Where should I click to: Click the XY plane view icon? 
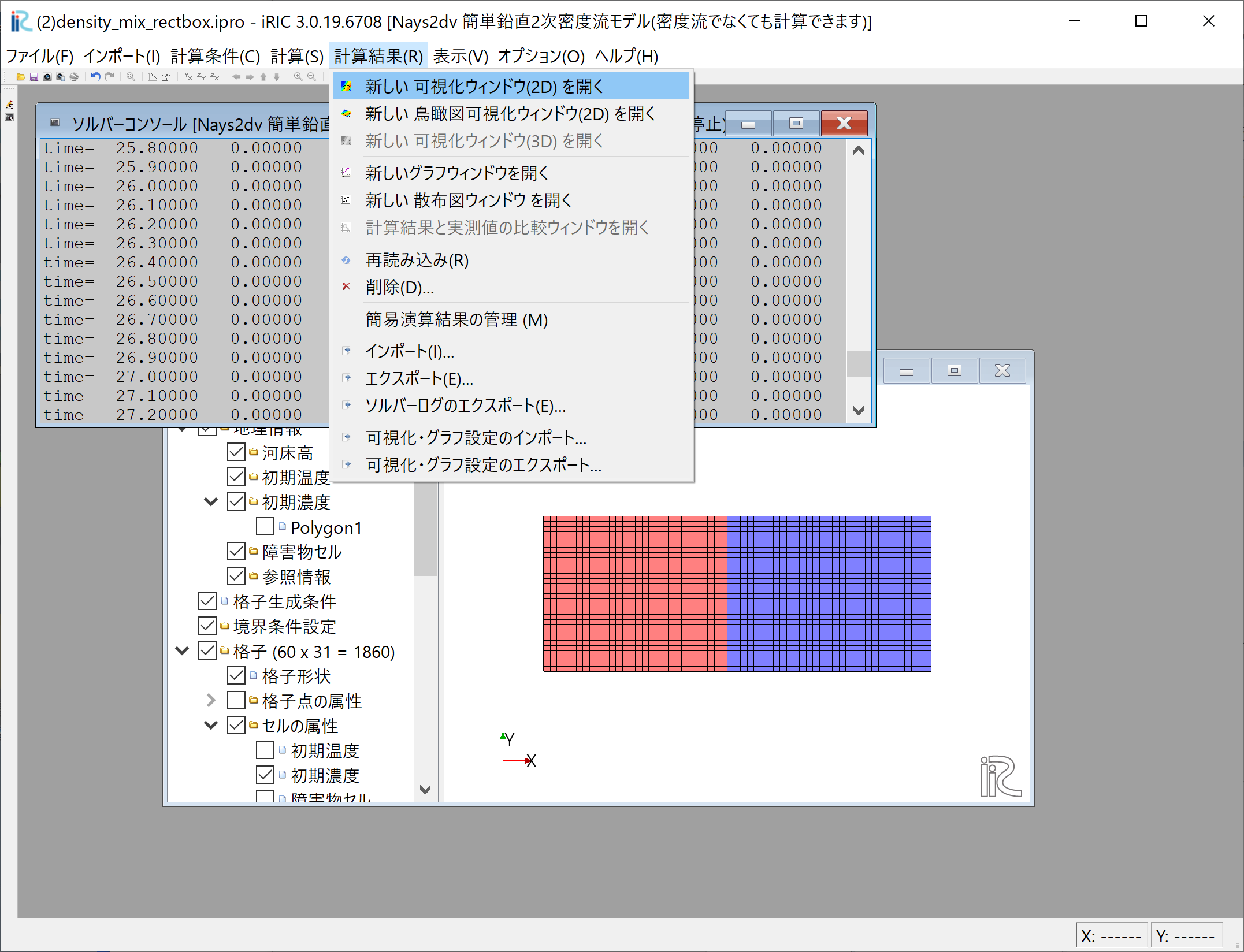(188, 77)
